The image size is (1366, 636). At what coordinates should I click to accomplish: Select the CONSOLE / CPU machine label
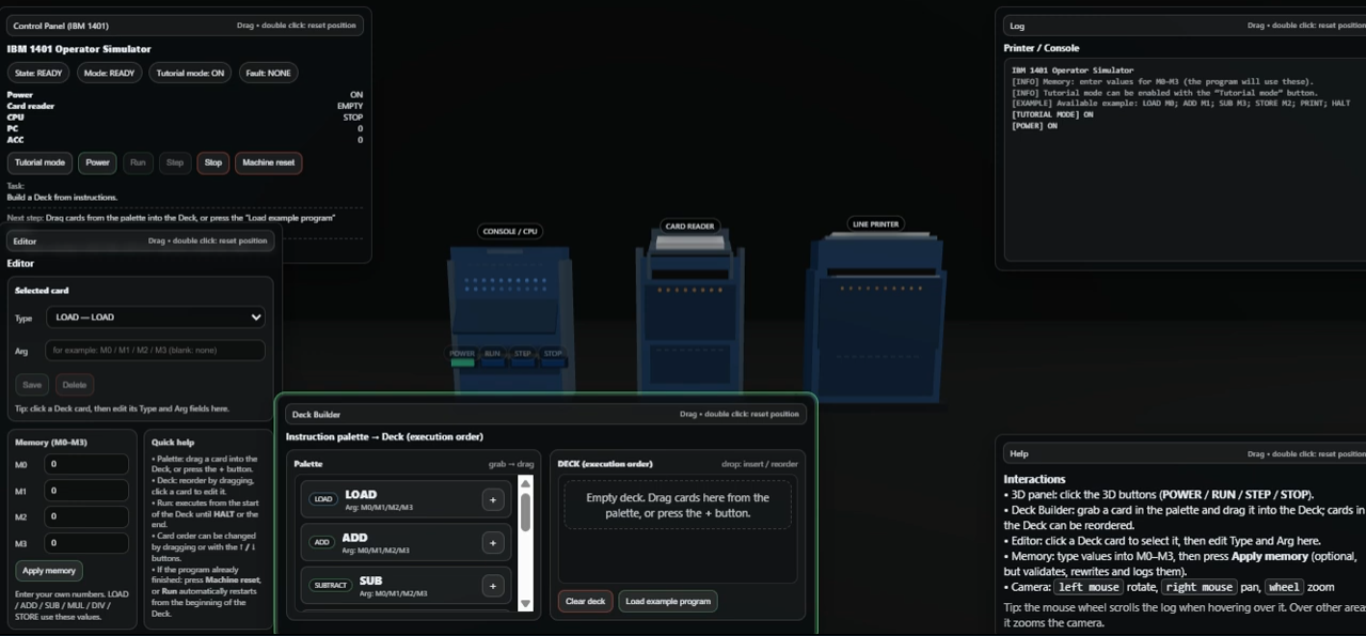coord(510,231)
